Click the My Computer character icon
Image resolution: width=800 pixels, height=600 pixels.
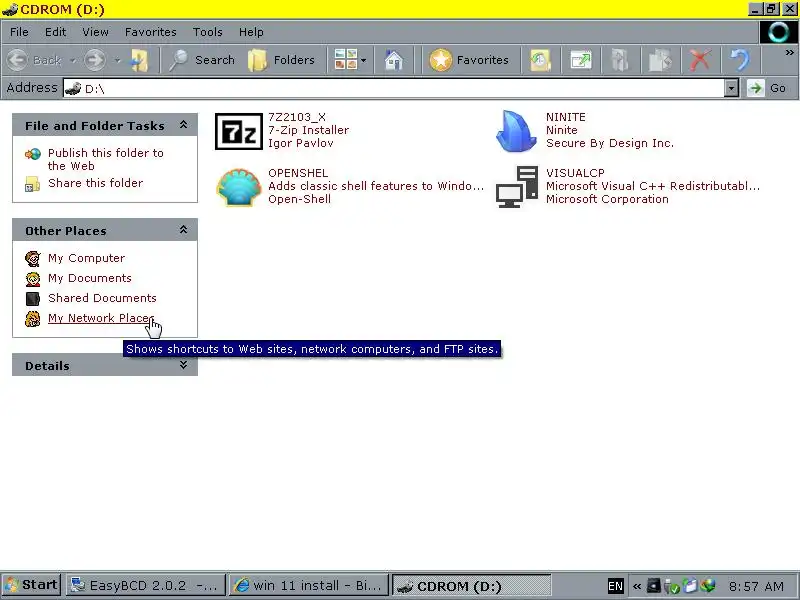point(33,259)
